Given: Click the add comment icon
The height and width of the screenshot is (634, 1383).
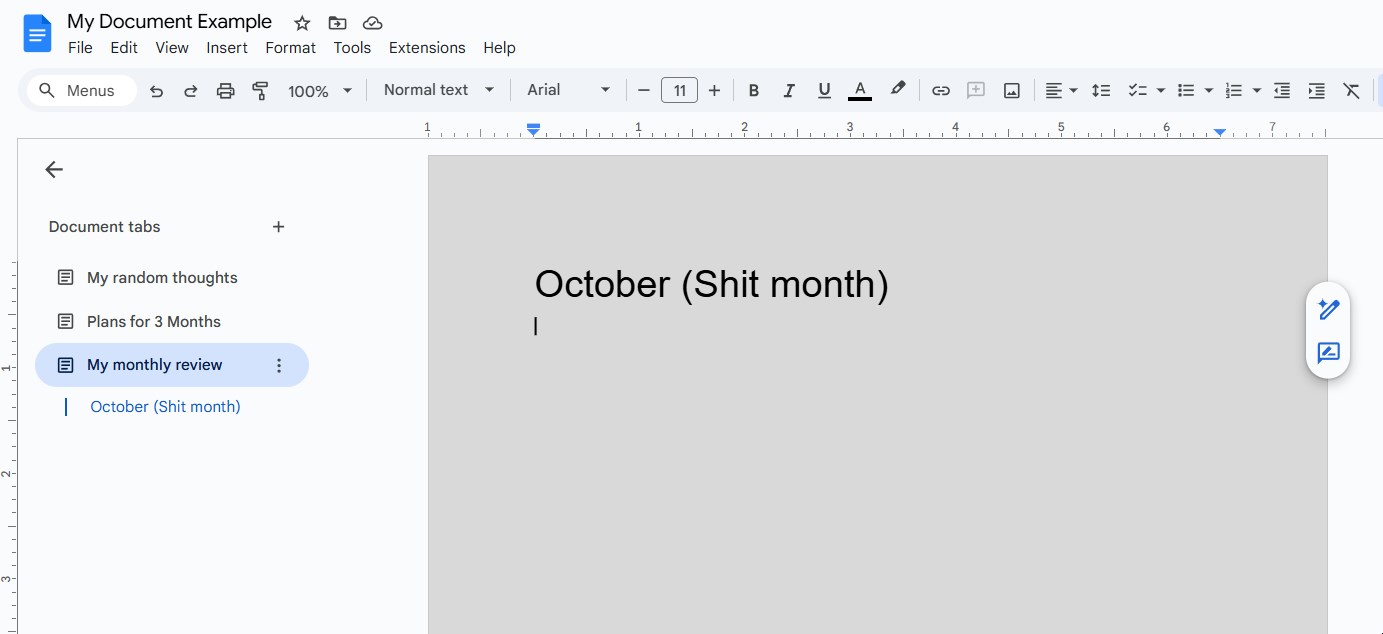Looking at the screenshot, I should coord(976,91).
